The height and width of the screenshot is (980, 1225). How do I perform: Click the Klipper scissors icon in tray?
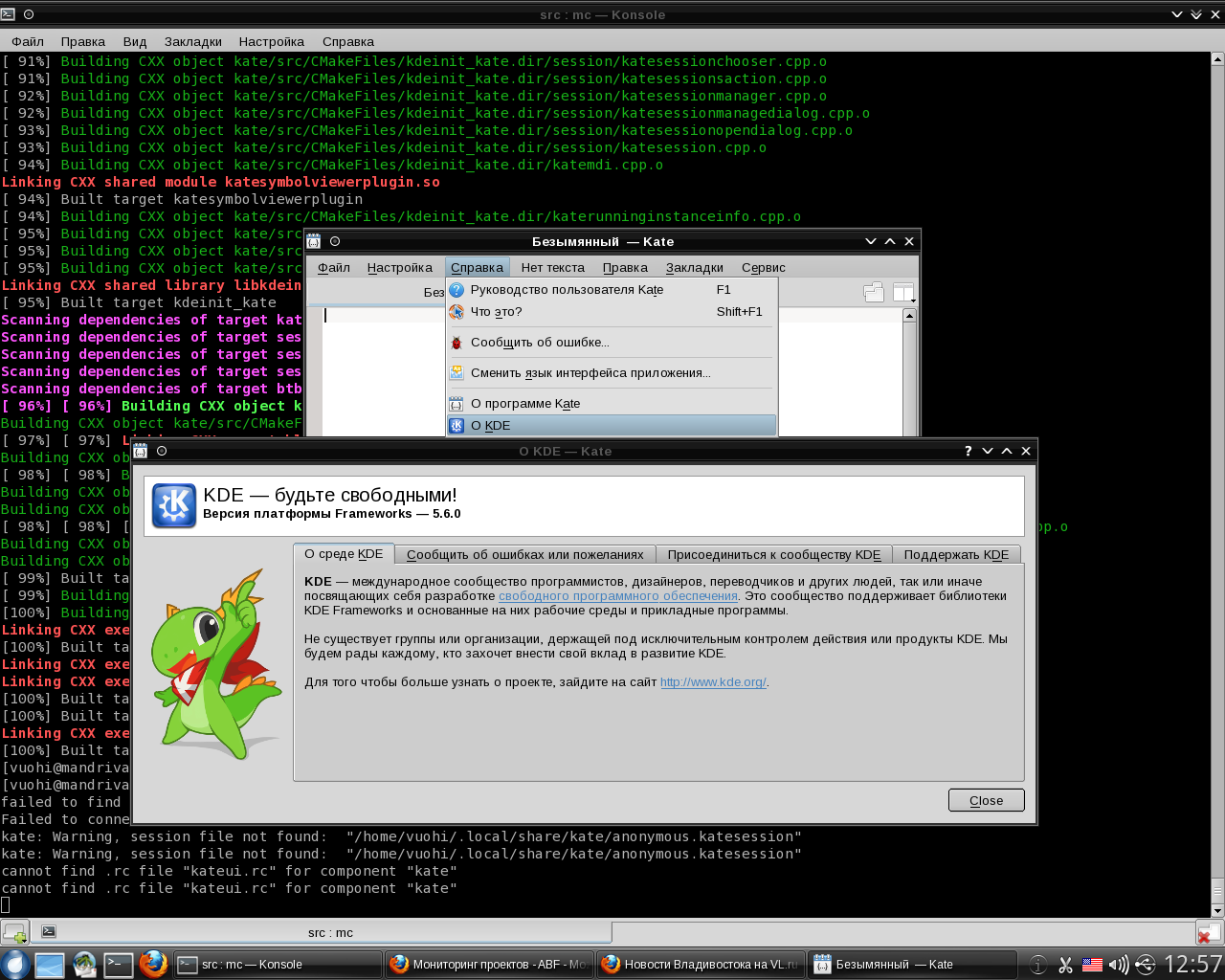pos(1066,965)
